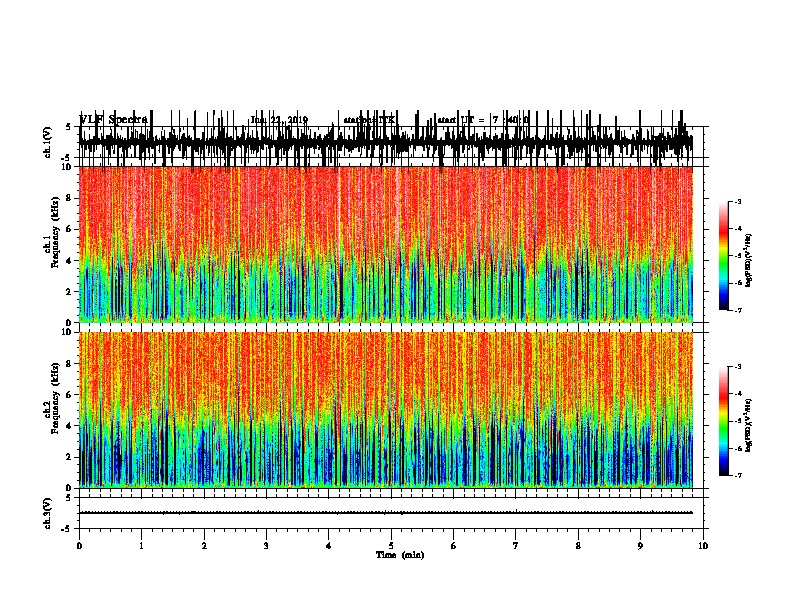Screen dimensions: 792x612
Task: Click the '-3' label on ch.1 colorbar
Action: coord(738,202)
